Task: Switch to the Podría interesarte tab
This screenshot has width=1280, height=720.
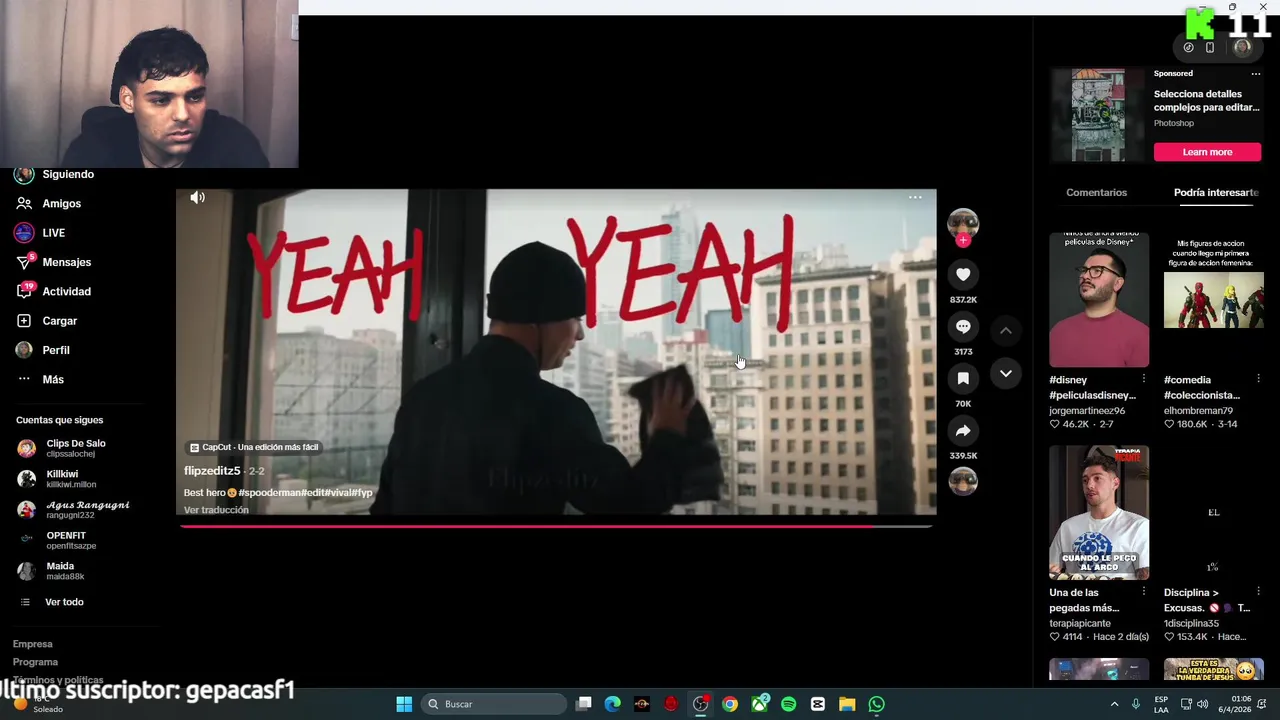Action: point(1216,192)
